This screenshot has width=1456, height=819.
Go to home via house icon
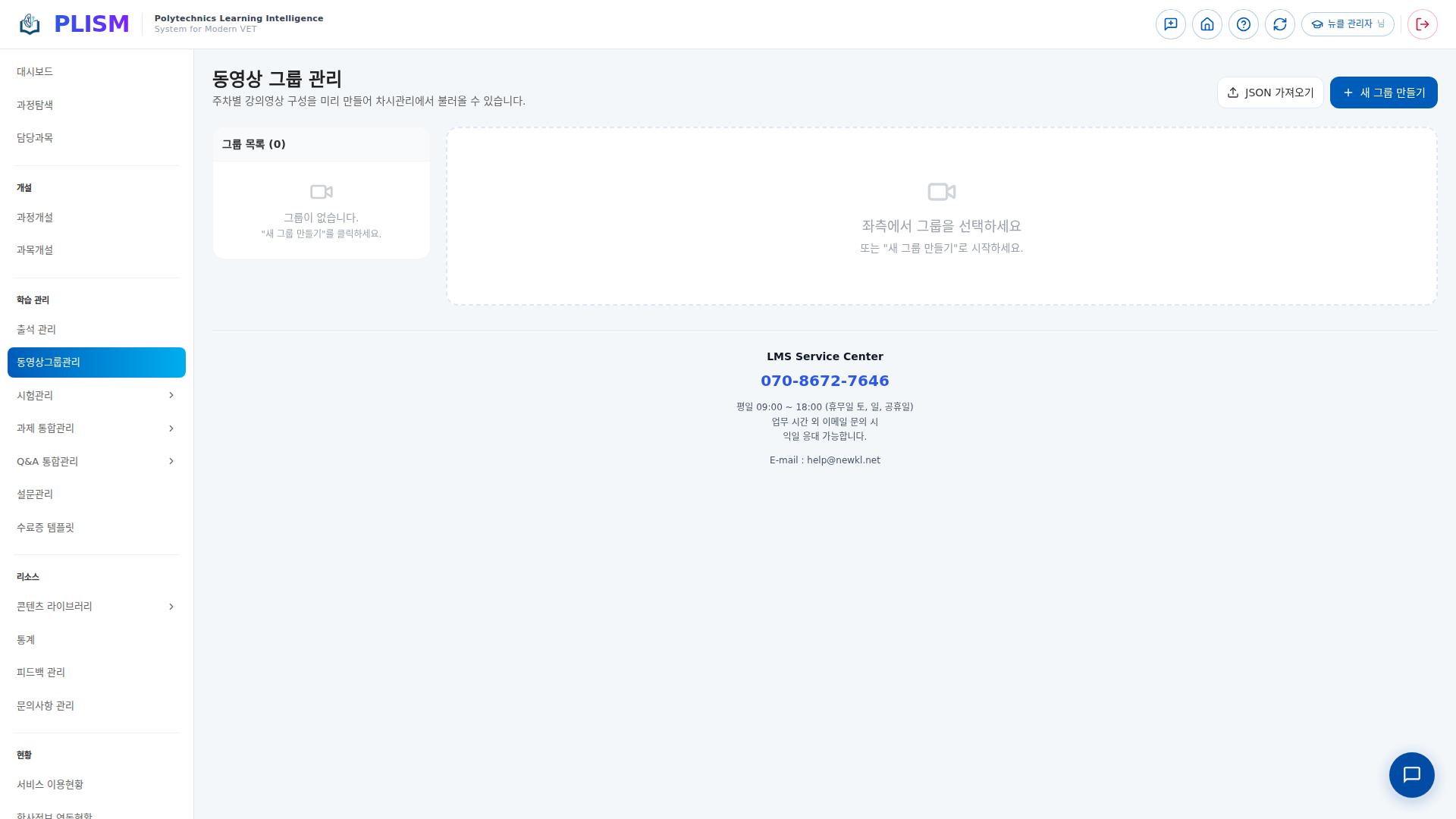point(1207,24)
